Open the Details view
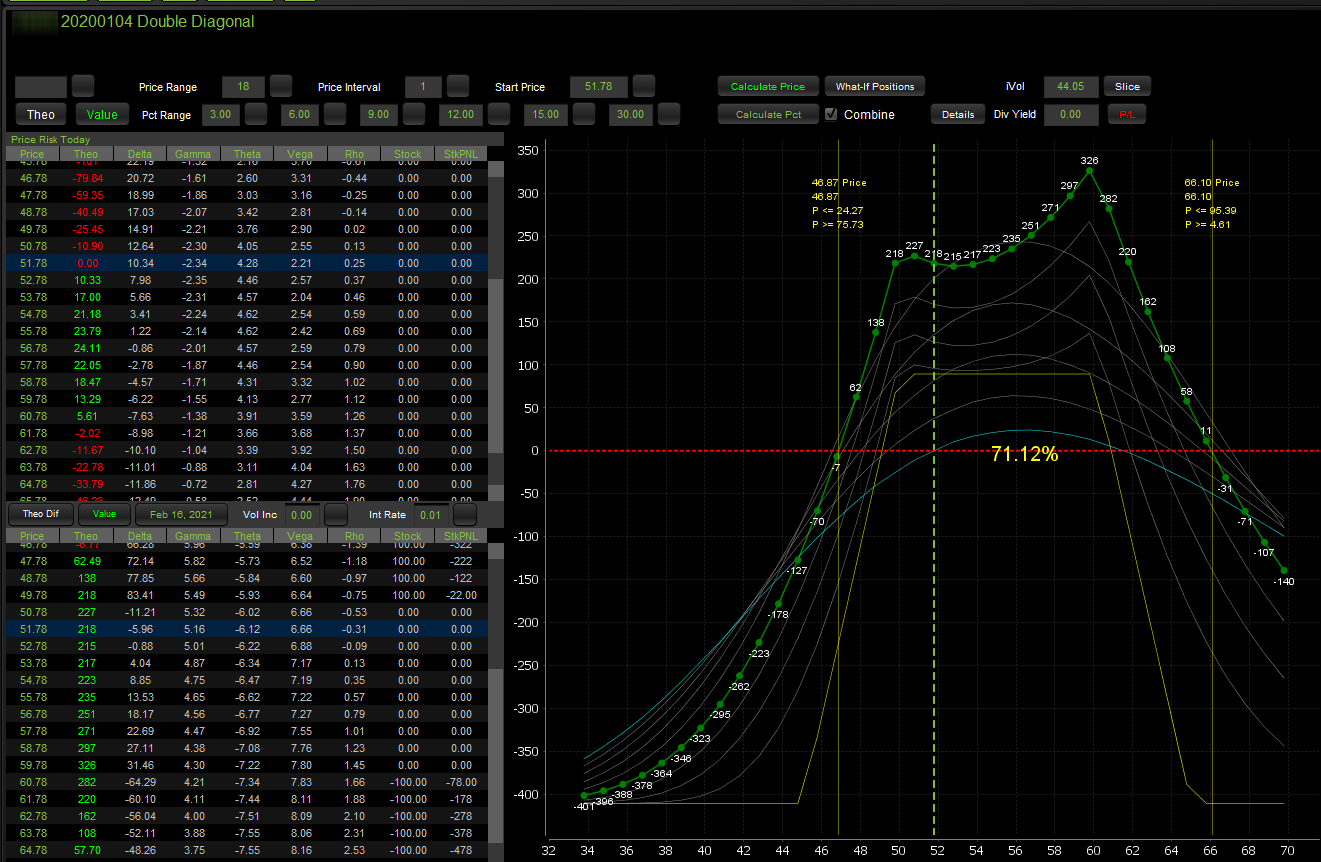 (958, 114)
